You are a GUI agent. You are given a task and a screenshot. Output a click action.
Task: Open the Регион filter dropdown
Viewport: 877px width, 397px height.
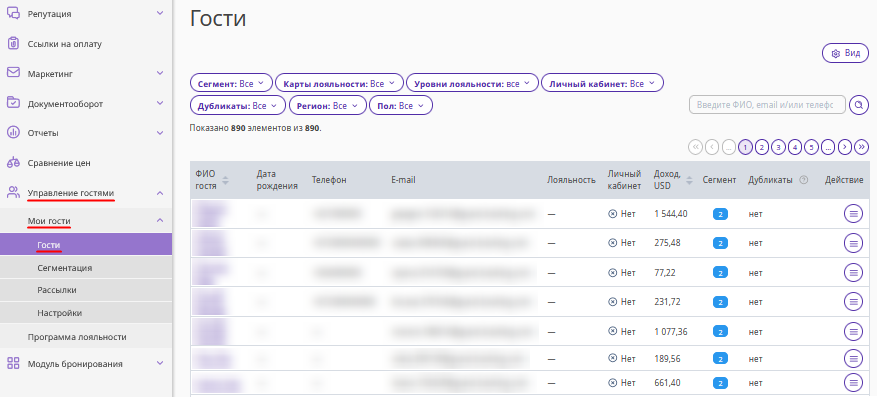(x=328, y=105)
